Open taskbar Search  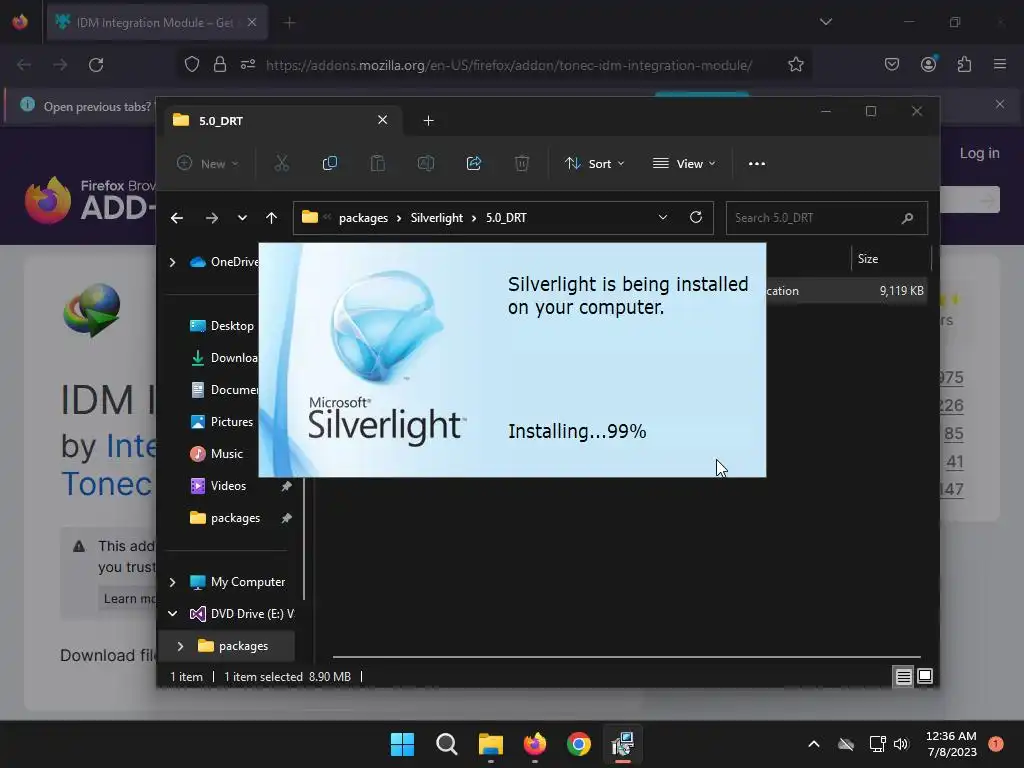(447, 744)
